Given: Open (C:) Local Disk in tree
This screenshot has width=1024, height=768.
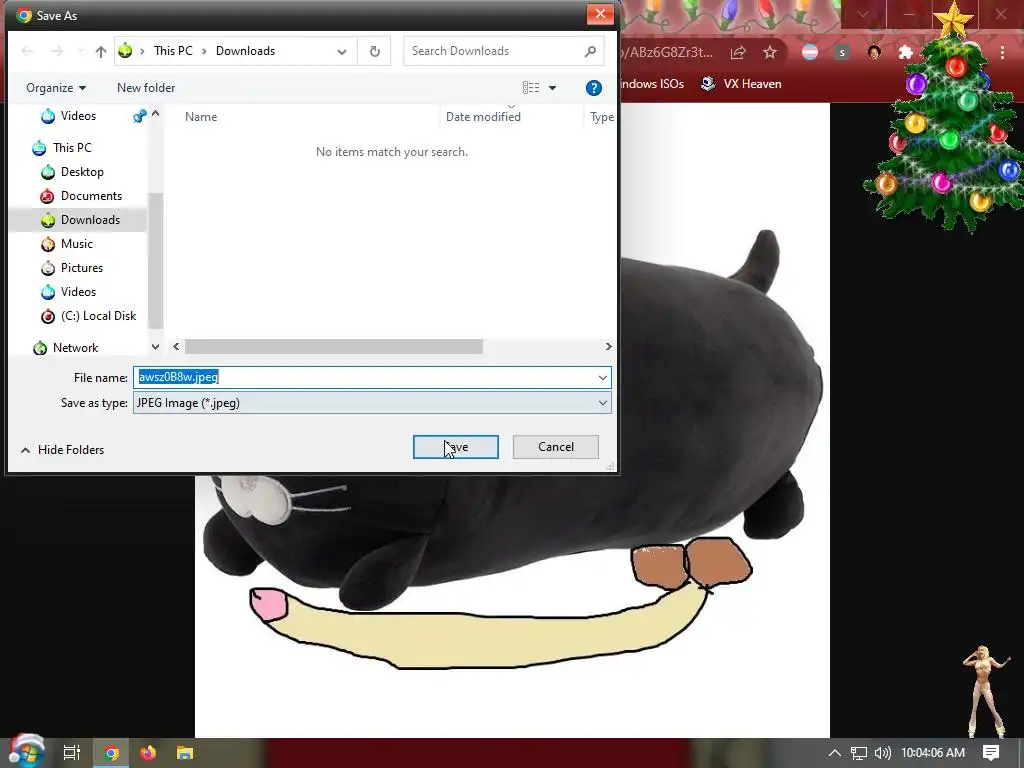Looking at the screenshot, I should (x=98, y=316).
